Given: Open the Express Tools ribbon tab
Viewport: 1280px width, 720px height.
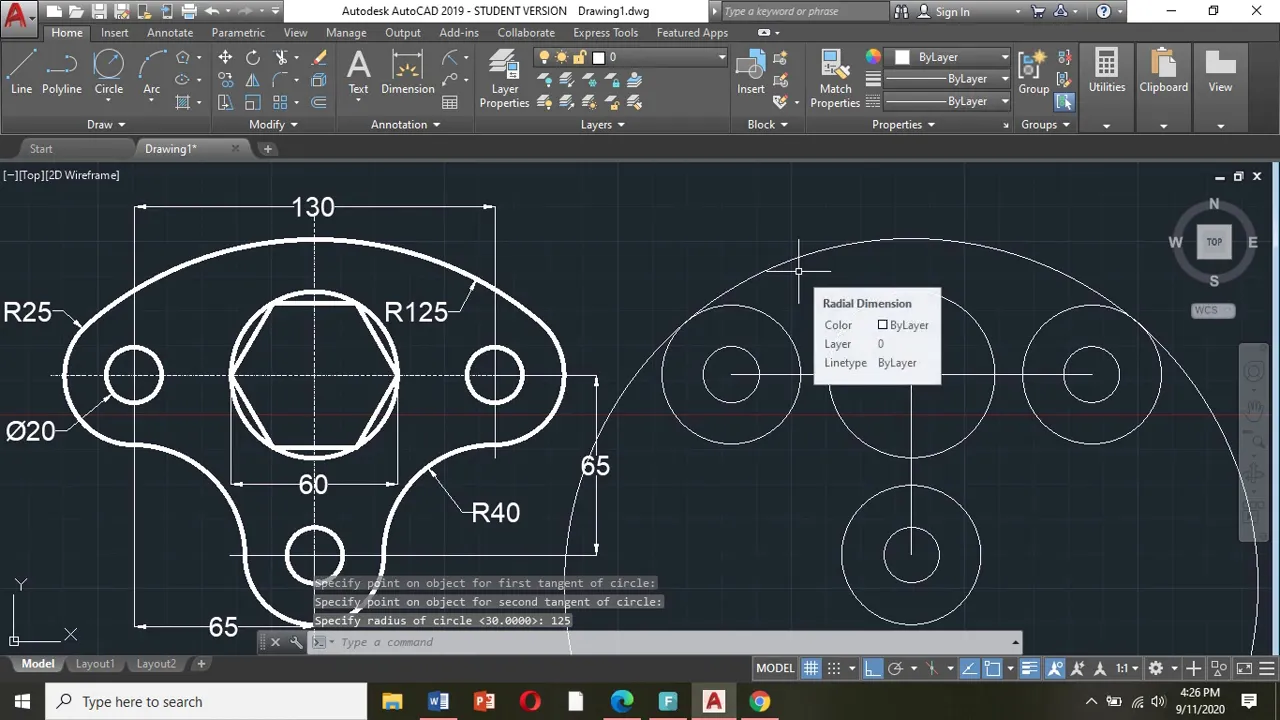Looking at the screenshot, I should click(x=605, y=33).
